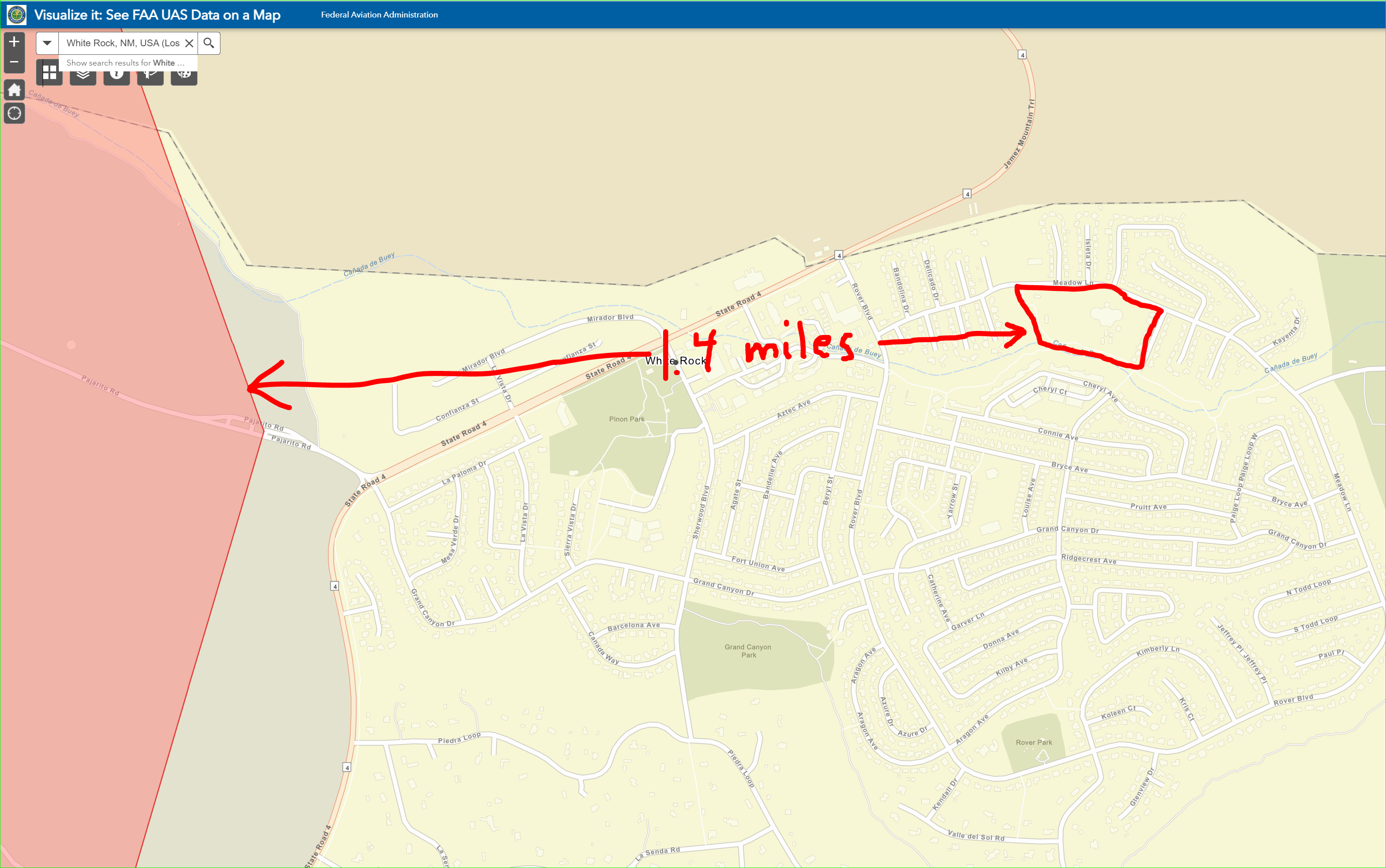Clear the White Rock search text
This screenshot has width=1386, height=868.
point(189,43)
